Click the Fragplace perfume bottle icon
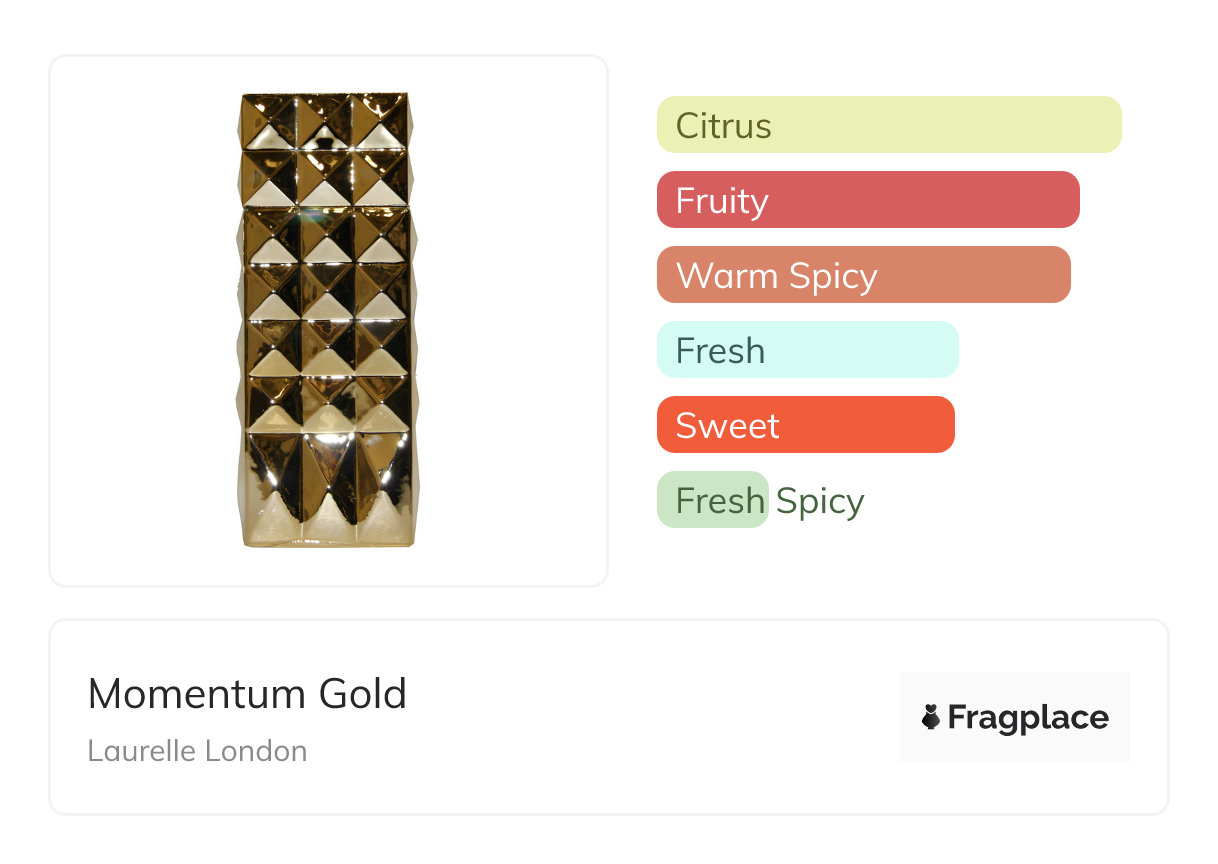Image resolution: width=1218 pixels, height=864 pixels. pos(931,717)
